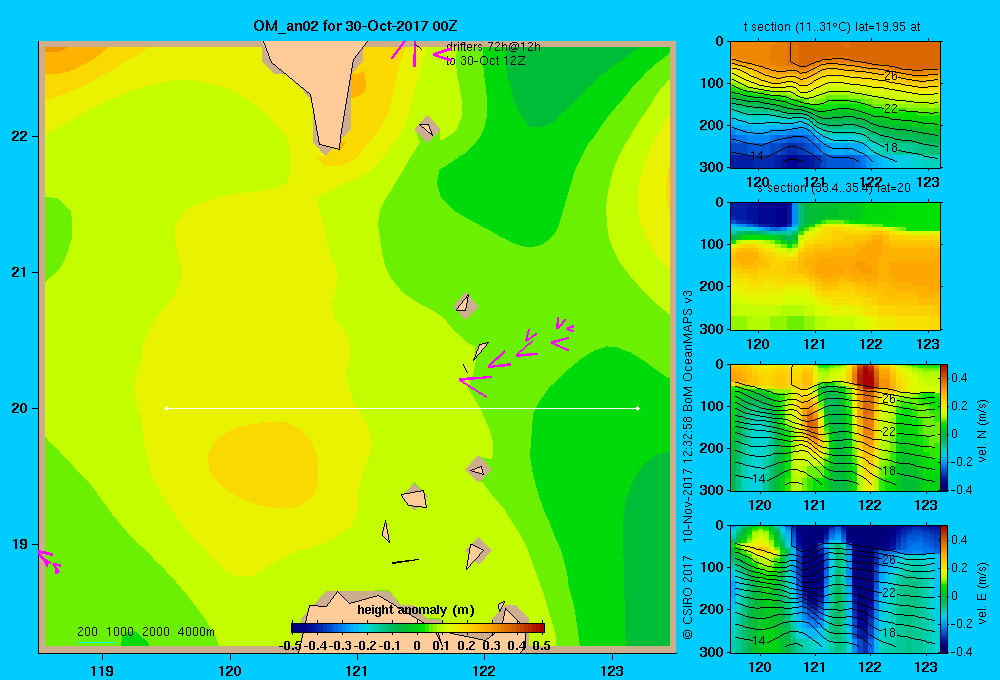Click the 't section (11..31°C) lat=19.95' title
The height and width of the screenshot is (680, 1000).
(832, 27)
